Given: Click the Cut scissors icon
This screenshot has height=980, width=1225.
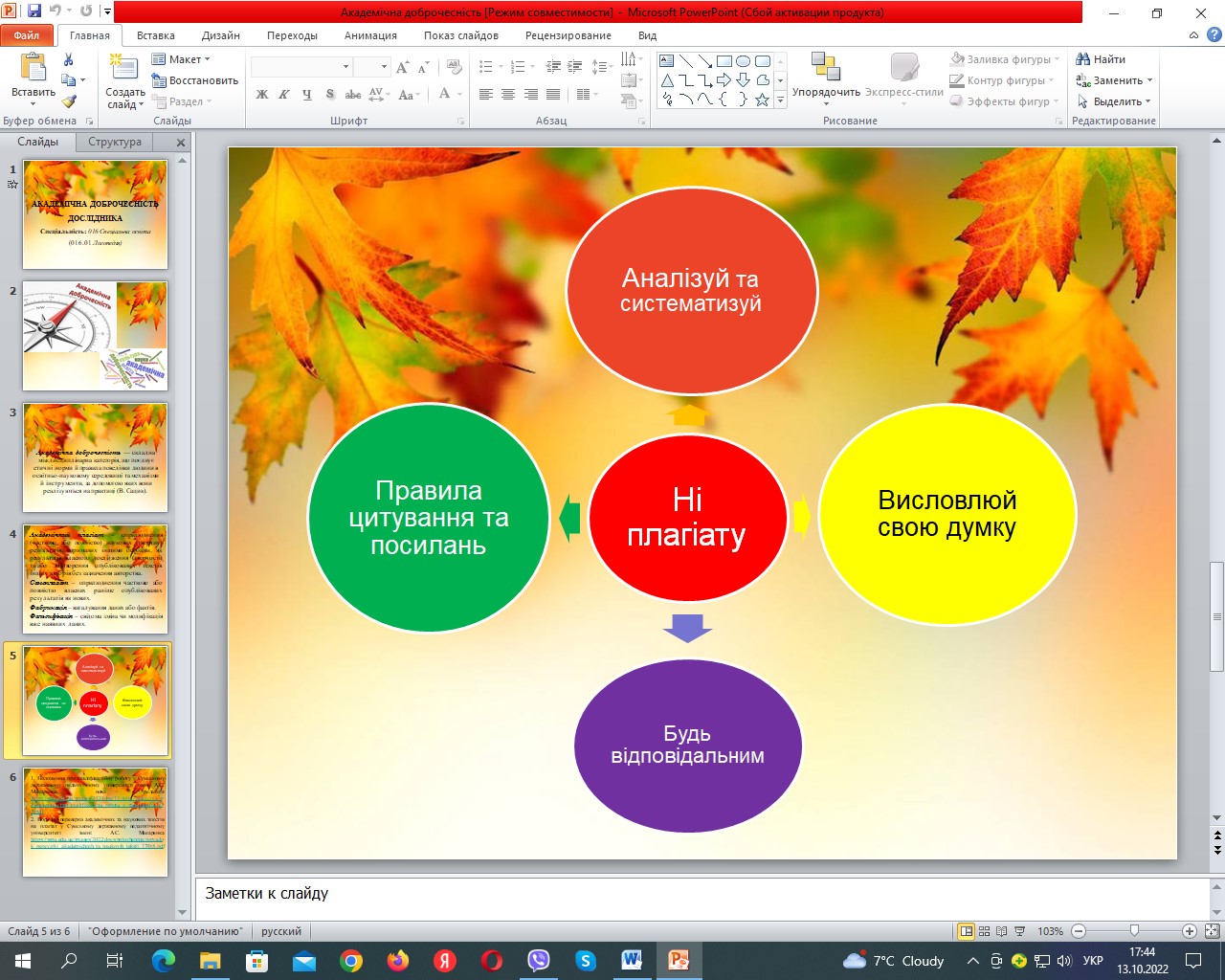Looking at the screenshot, I should pyautogui.click(x=68, y=59).
